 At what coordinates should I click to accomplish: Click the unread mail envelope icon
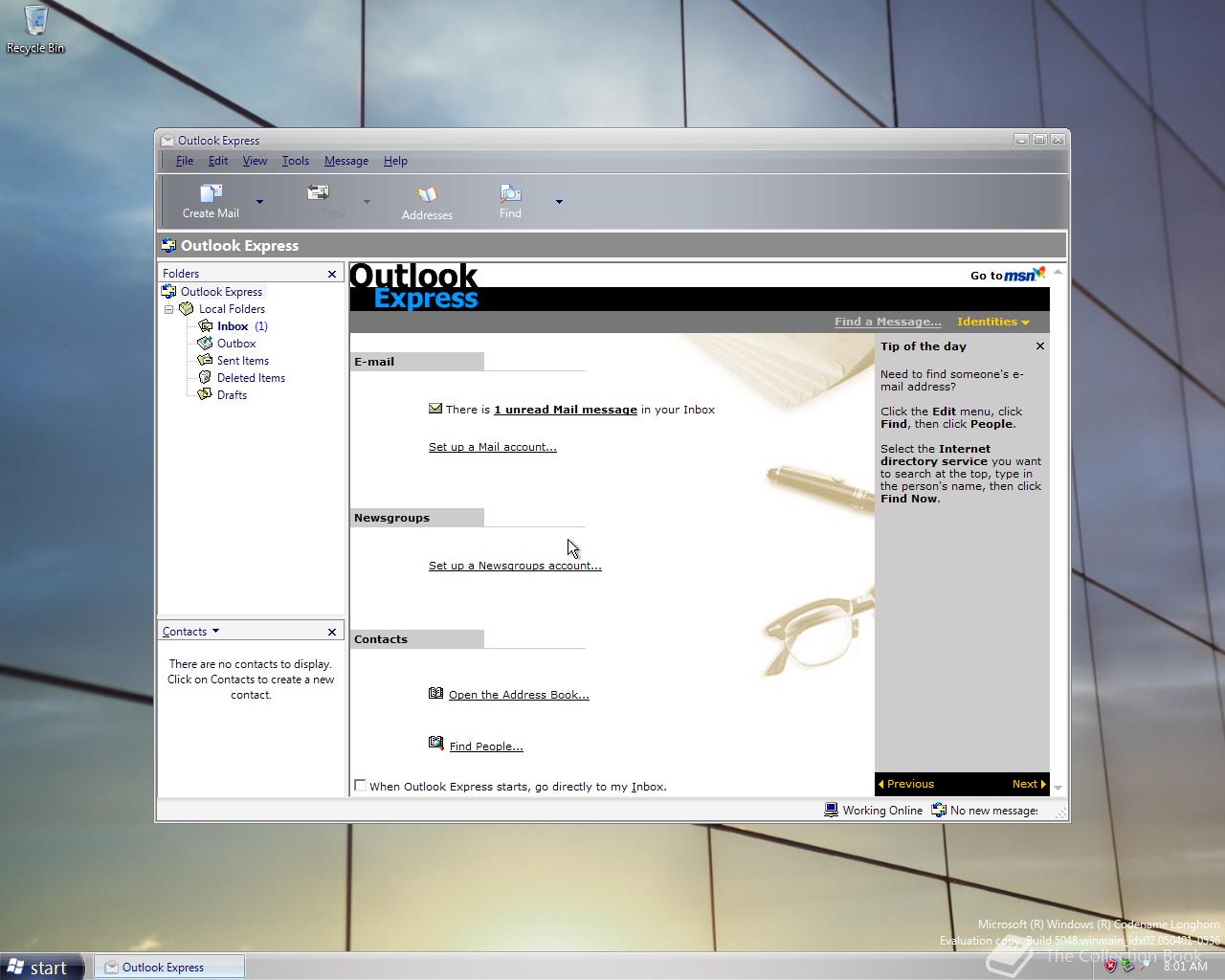pos(435,409)
